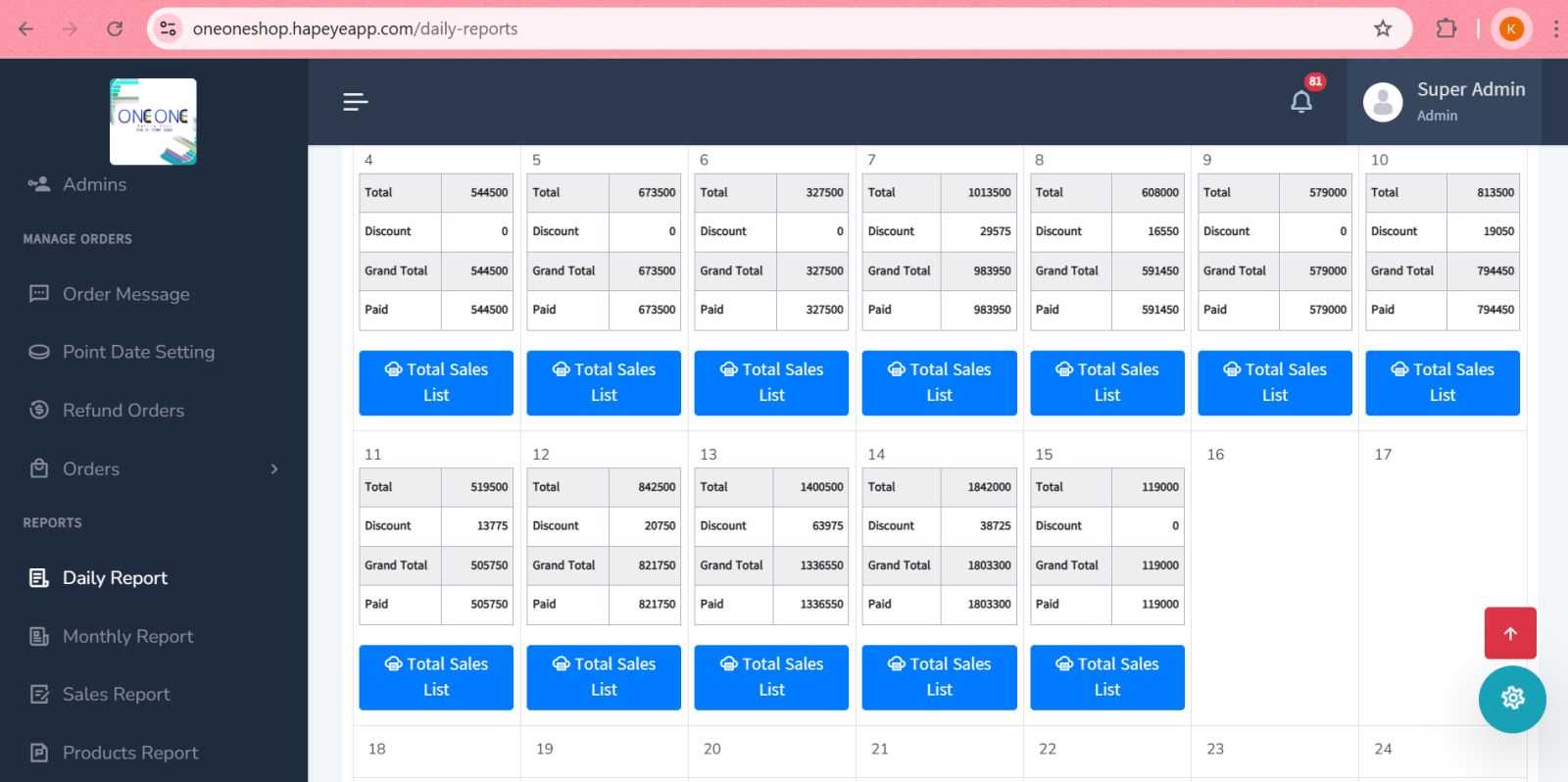Open Monthly Report page

pos(127,637)
